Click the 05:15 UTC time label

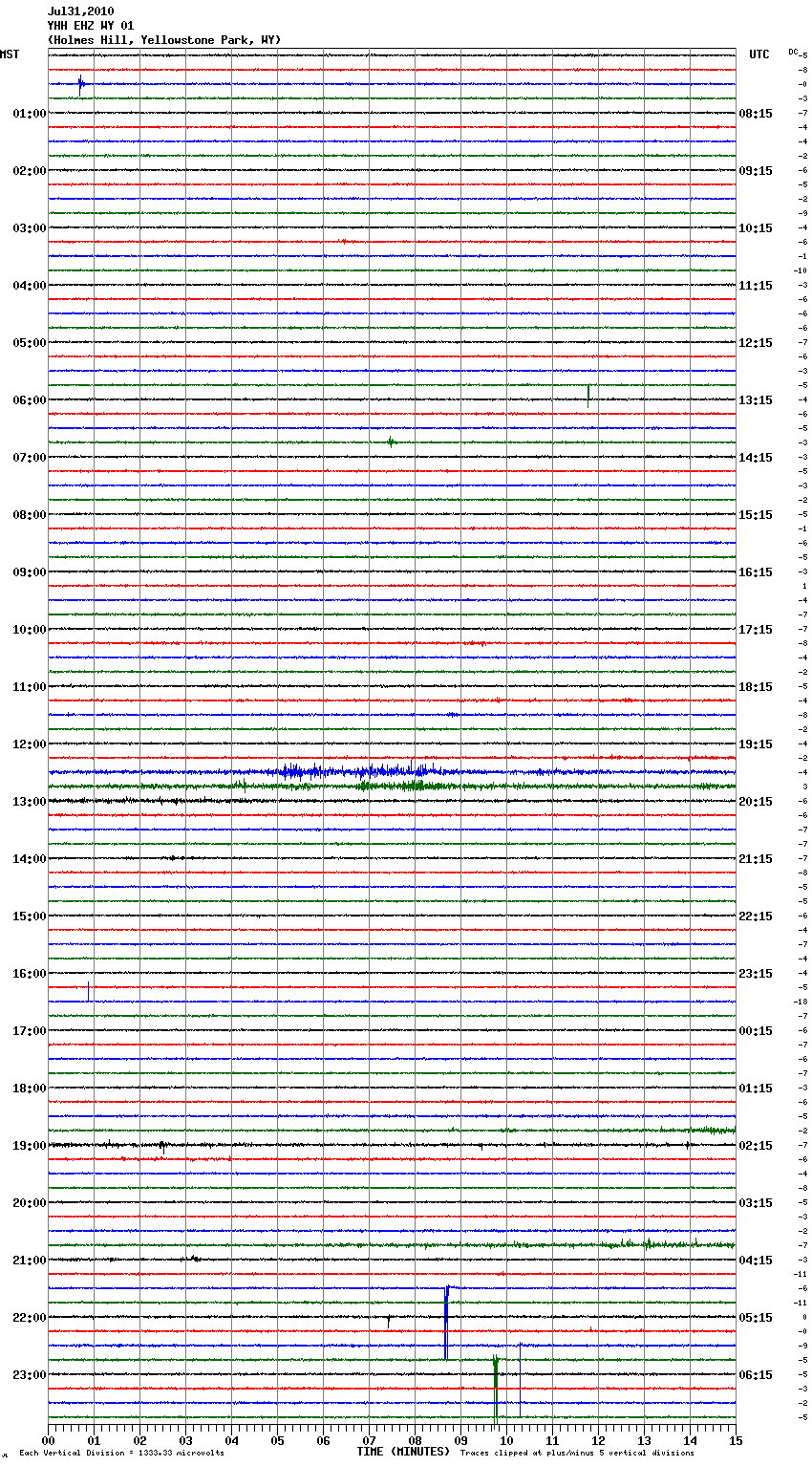click(x=756, y=1318)
